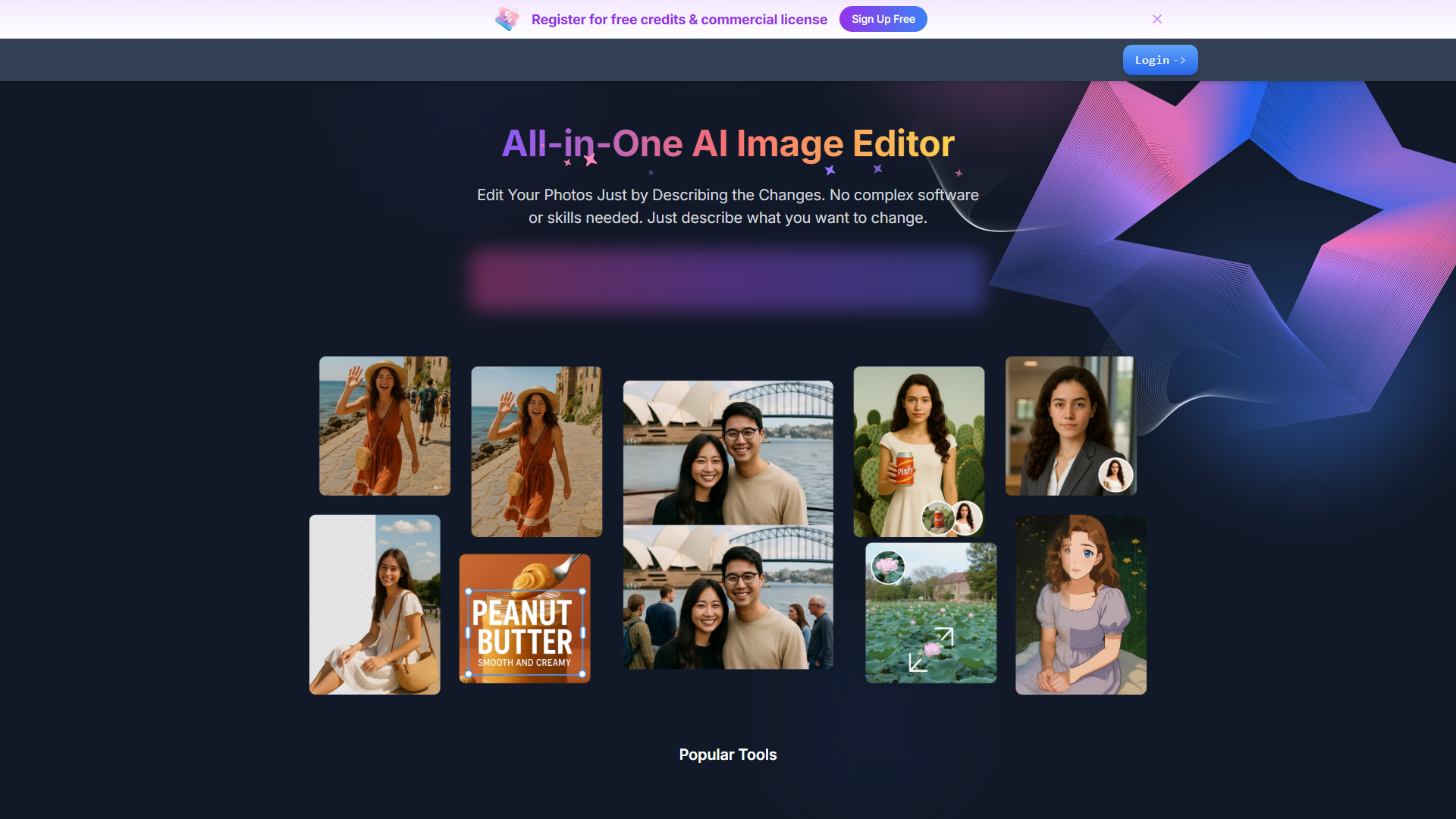This screenshot has width=1456, height=819.
Task: Click the Popular Tools heading
Action: point(728,755)
